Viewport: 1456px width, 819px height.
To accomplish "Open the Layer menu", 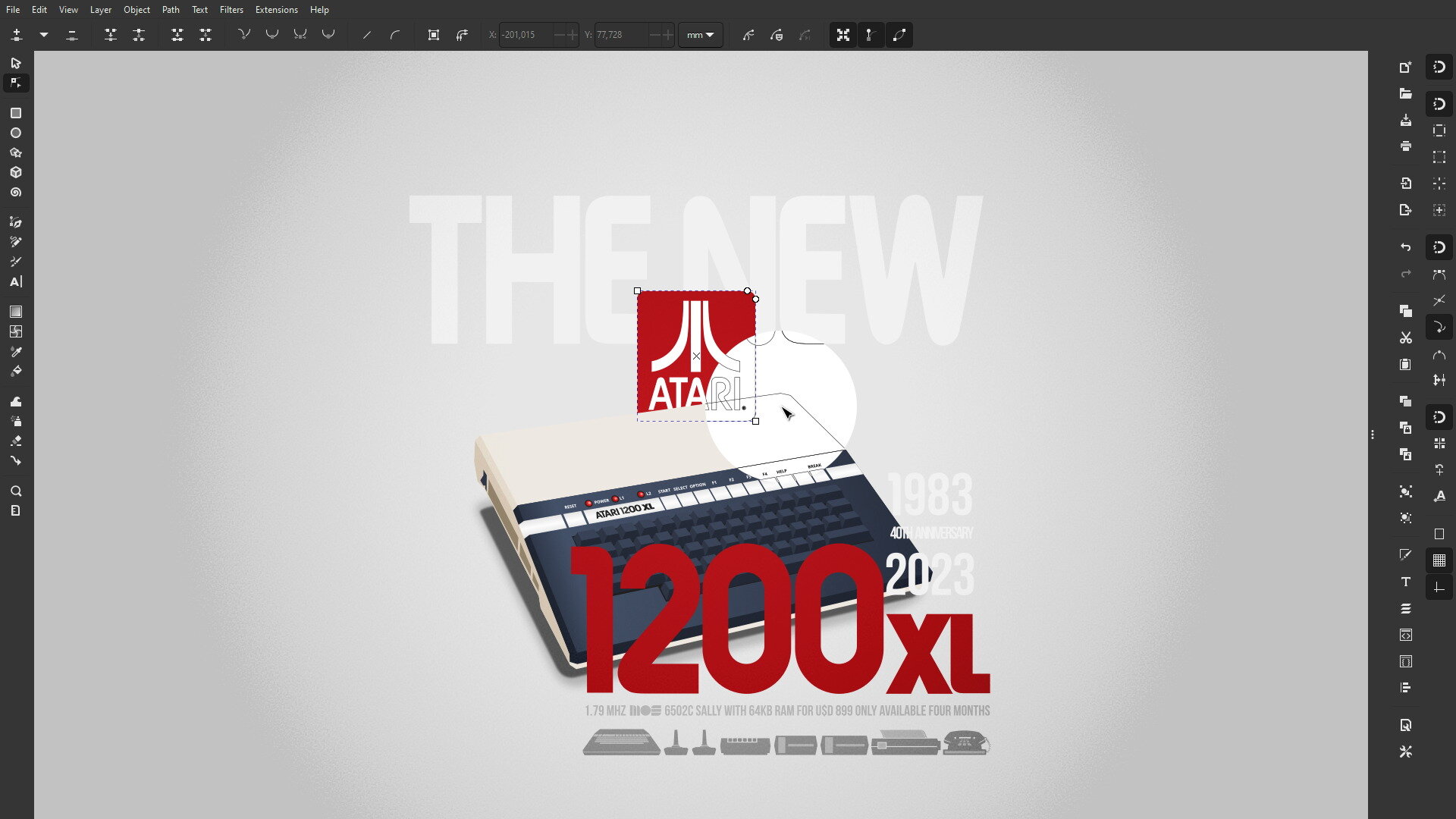I will 100,10.
